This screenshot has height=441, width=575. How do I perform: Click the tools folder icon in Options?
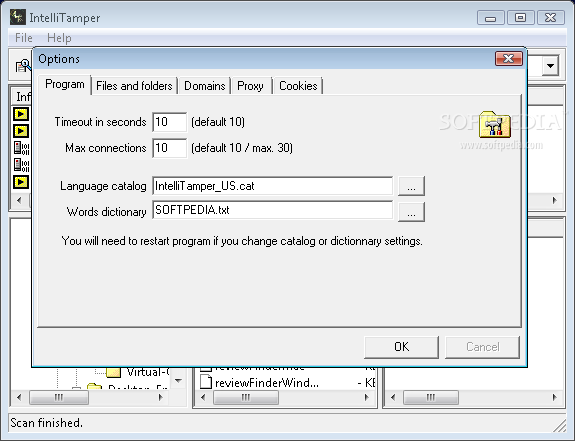click(x=495, y=125)
